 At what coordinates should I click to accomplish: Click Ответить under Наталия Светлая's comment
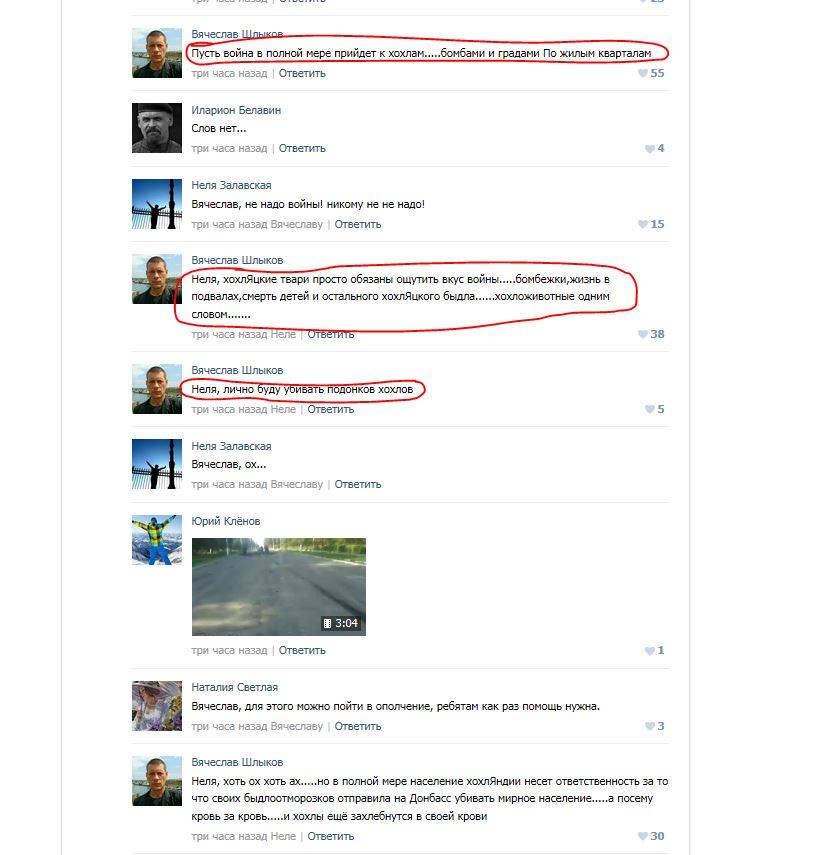point(358,726)
